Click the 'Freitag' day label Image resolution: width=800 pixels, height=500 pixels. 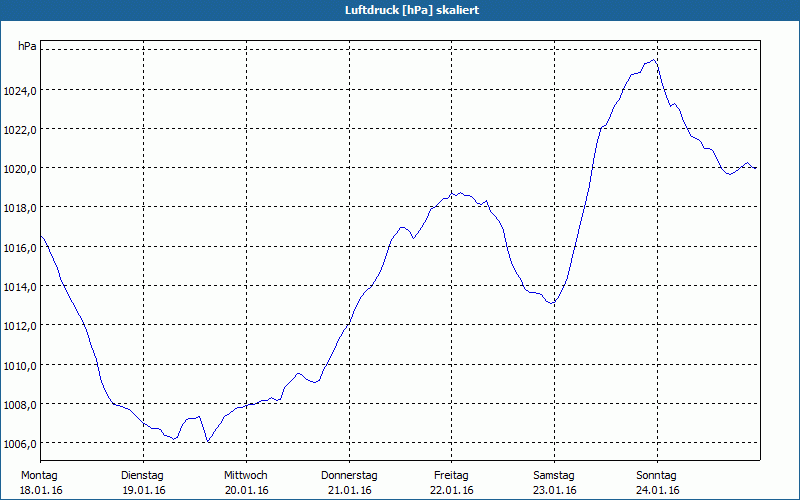click(x=451, y=476)
